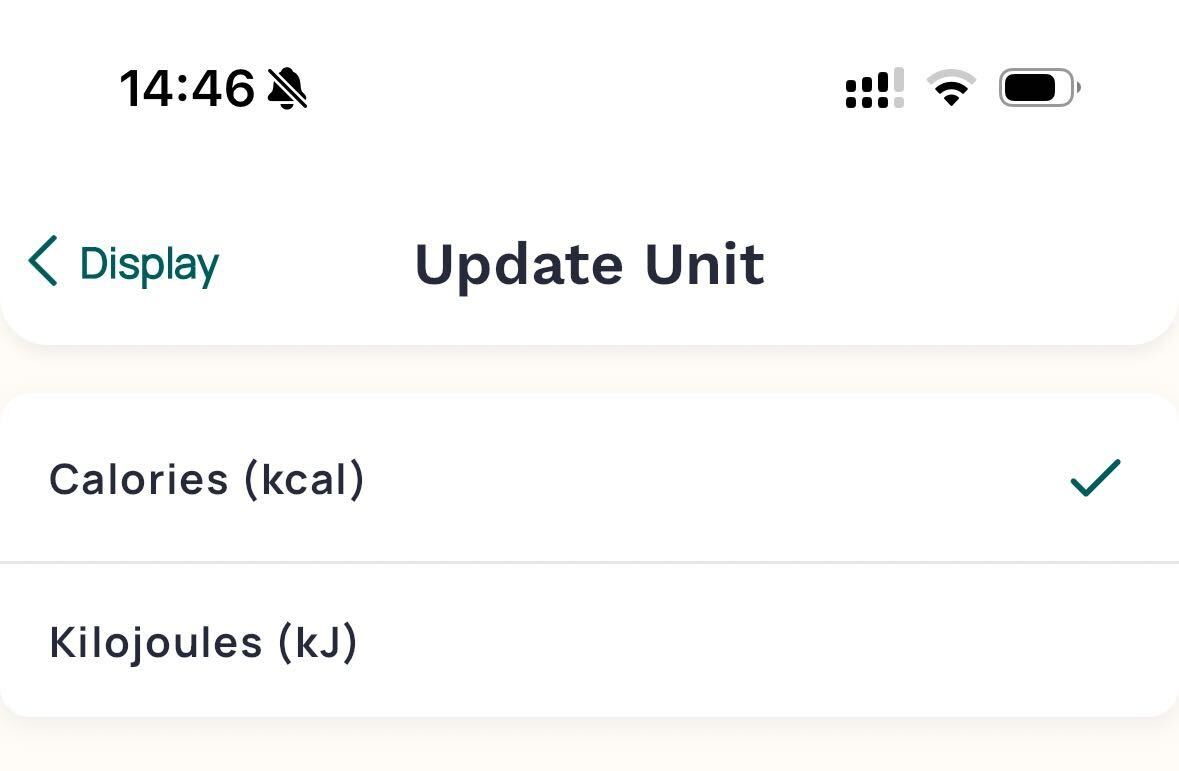The image size is (1179, 771).
Task: Tap the 14:46 clock in status bar
Action: coord(187,89)
